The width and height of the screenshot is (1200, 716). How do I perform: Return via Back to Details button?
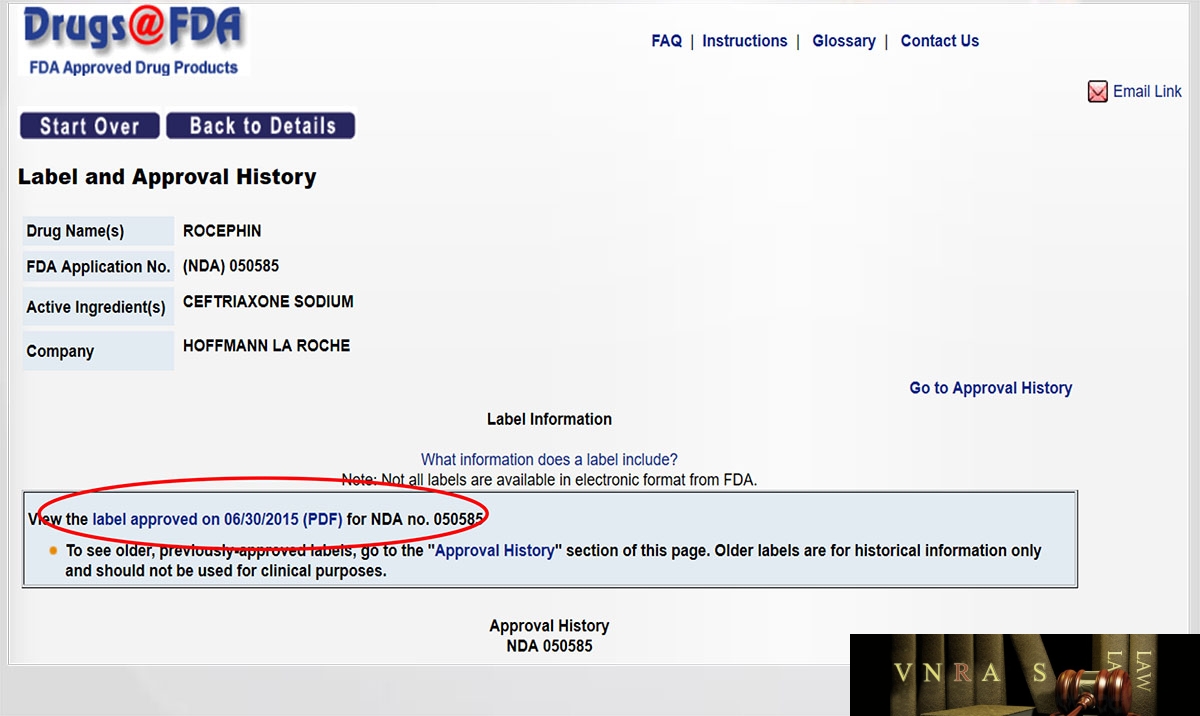(261, 126)
